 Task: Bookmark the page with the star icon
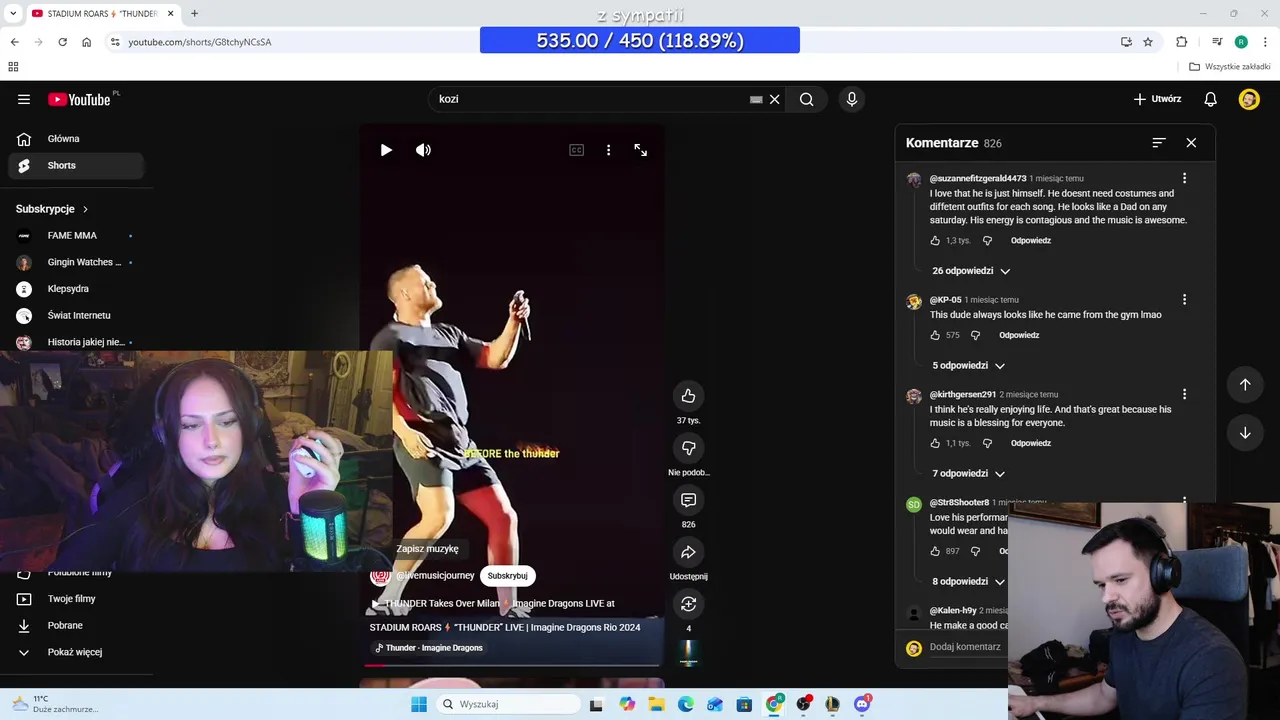[1148, 42]
